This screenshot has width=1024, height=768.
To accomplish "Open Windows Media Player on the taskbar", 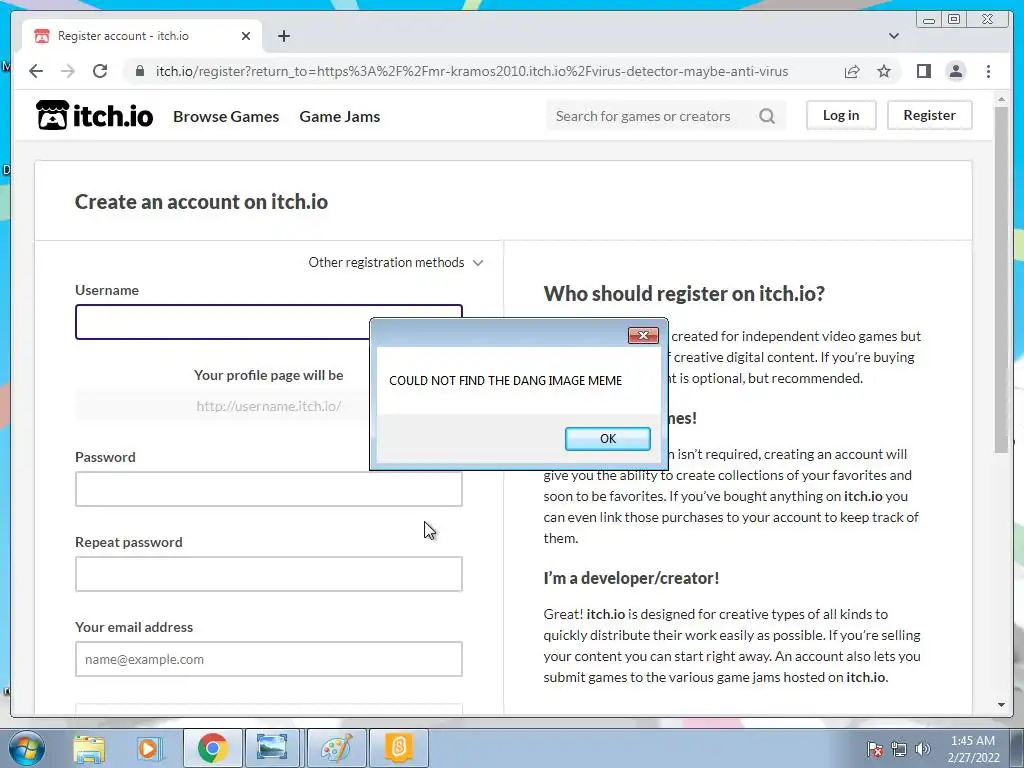I will pyautogui.click(x=149, y=748).
